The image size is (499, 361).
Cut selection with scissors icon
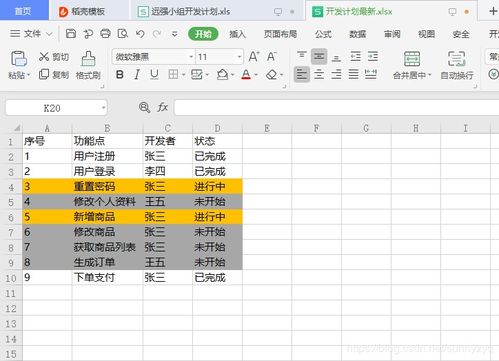pyautogui.click(x=44, y=57)
